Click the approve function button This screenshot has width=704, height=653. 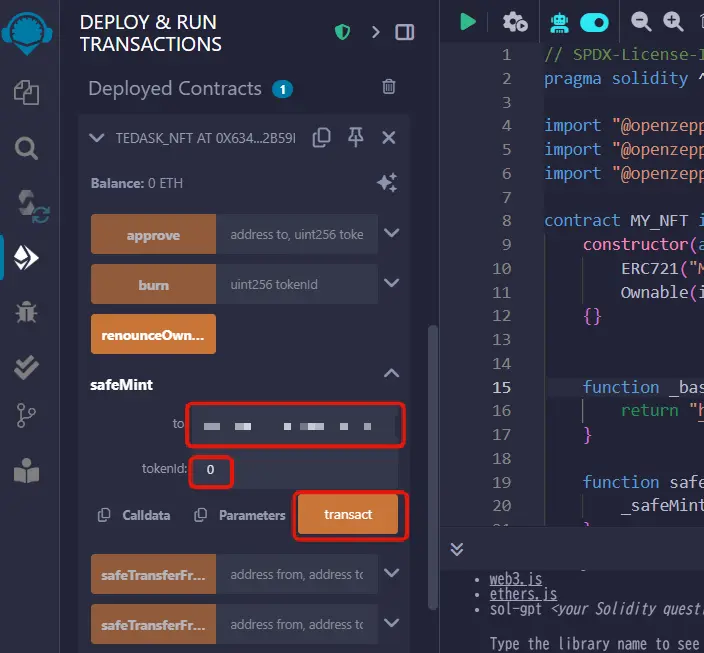154,234
